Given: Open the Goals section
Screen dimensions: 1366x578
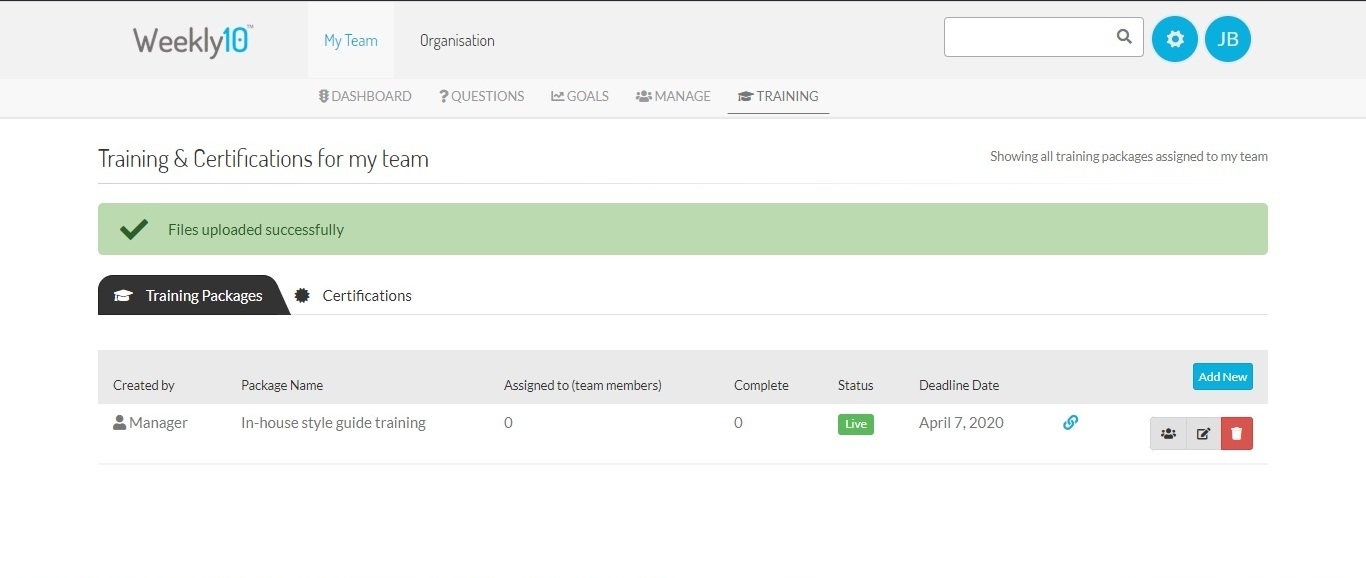Looking at the screenshot, I should [x=580, y=97].
